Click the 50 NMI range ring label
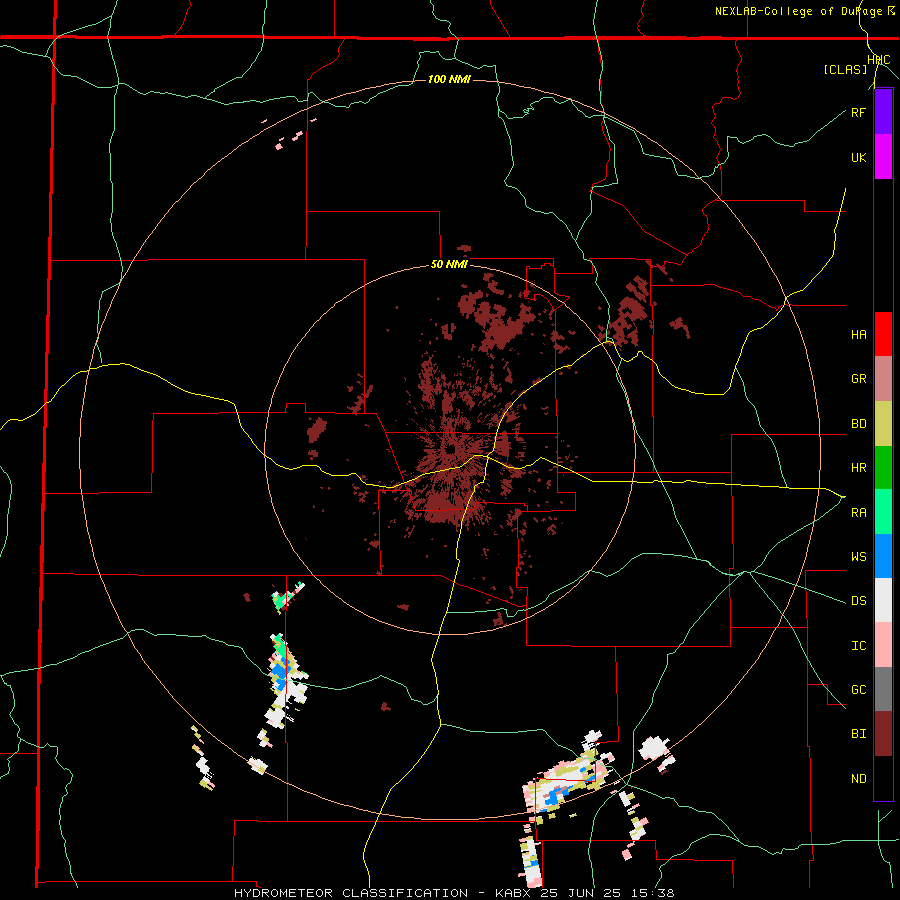 point(449,264)
